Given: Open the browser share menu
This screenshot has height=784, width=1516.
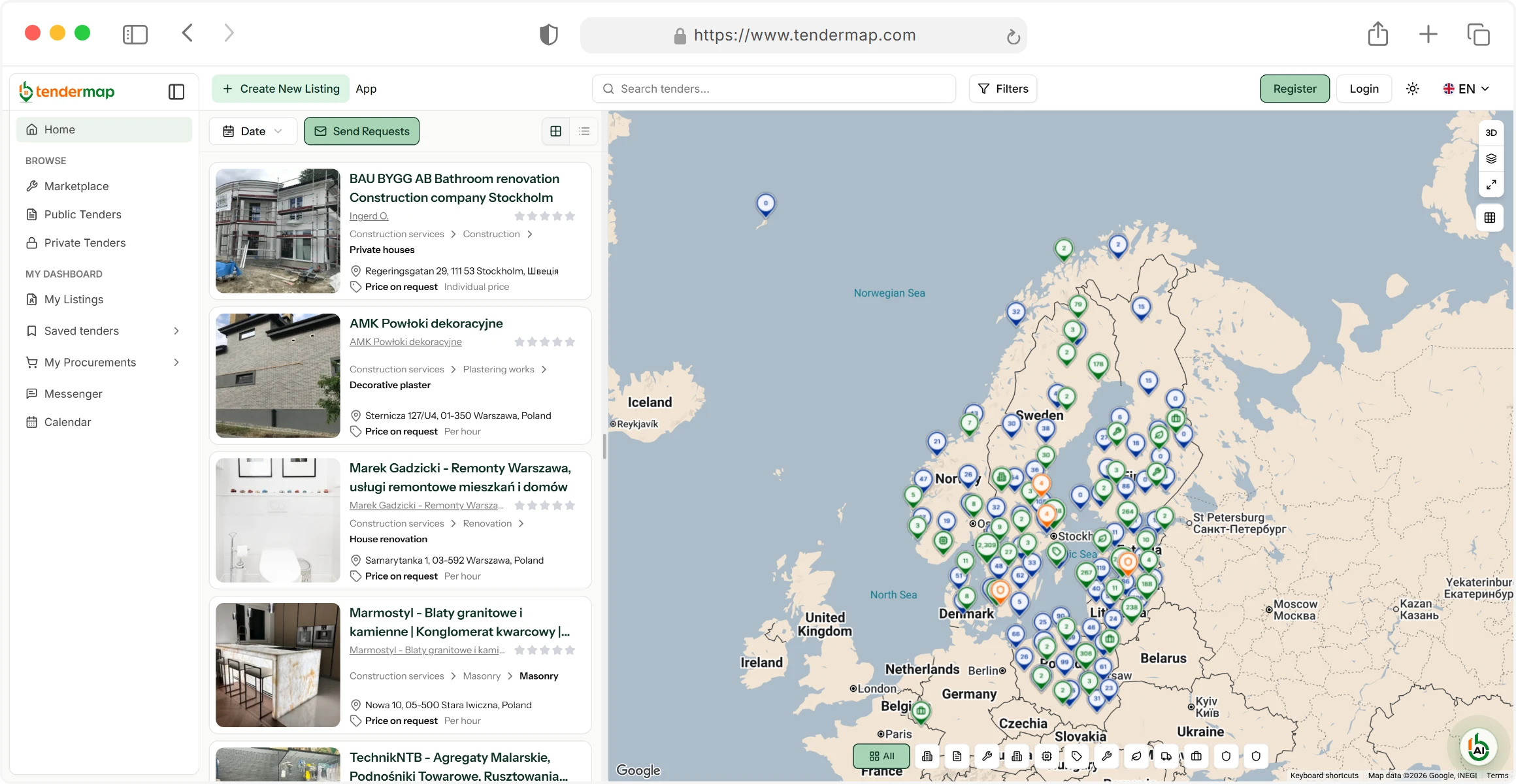Looking at the screenshot, I should (1378, 34).
